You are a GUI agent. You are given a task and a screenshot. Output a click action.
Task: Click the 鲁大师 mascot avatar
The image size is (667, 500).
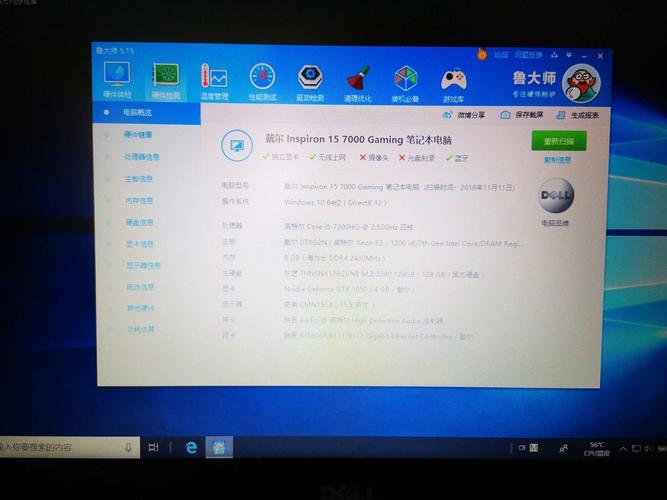click(581, 83)
